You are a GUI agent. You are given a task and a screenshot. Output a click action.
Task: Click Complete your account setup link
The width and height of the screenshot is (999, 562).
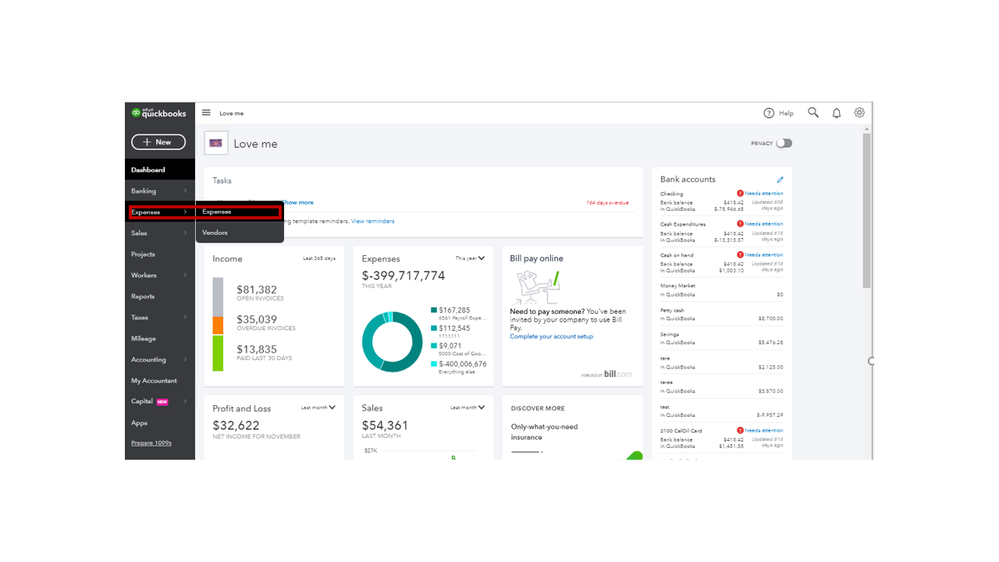pyautogui.click(x=551, y=336)
